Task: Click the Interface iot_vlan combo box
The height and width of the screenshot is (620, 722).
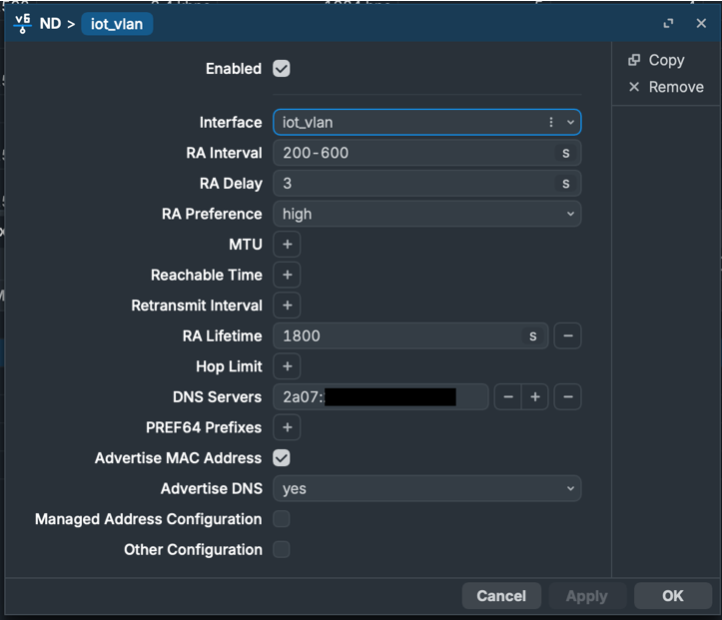Action: click(x=427, y=123)
